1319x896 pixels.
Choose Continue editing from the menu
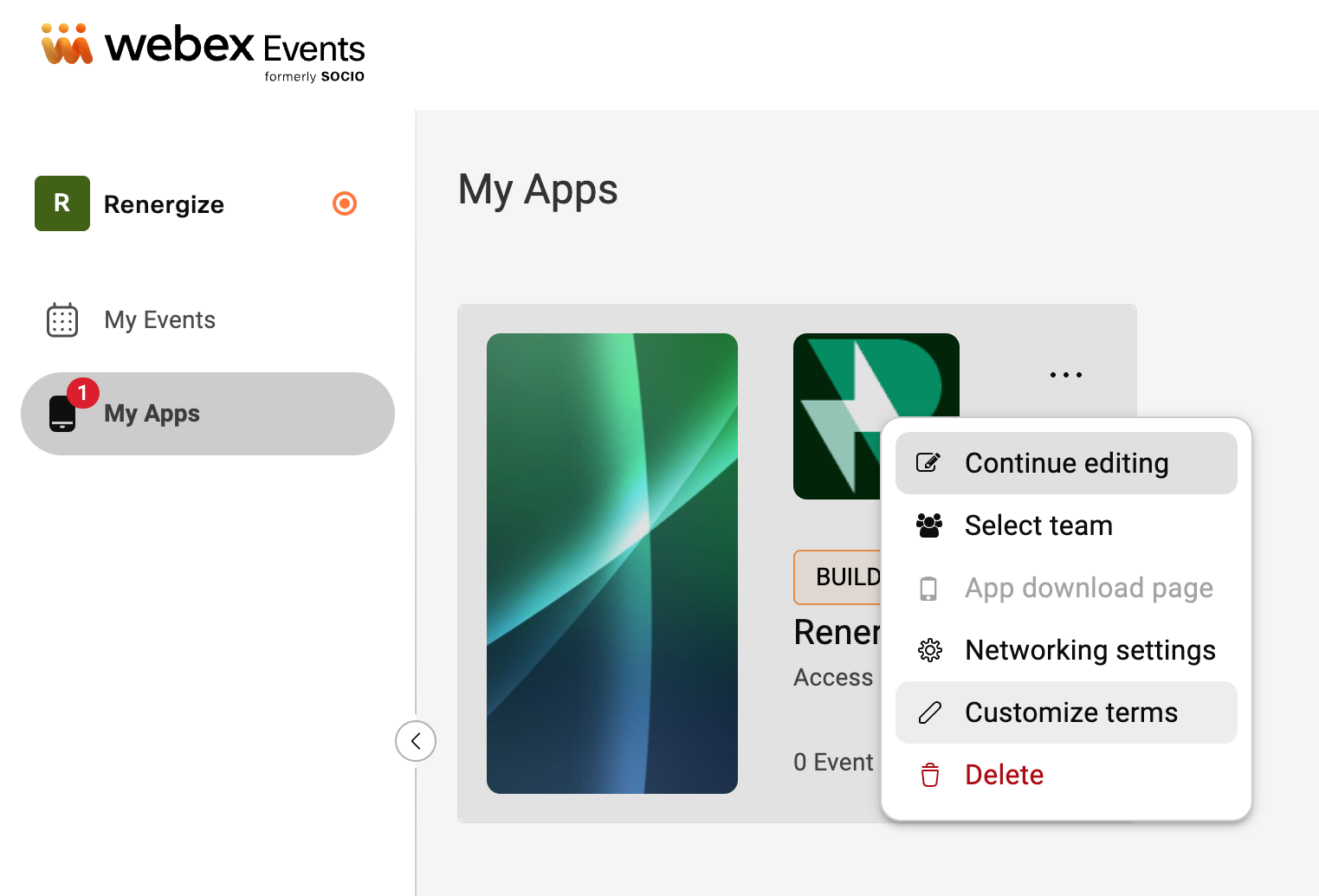pyautogui.click(x=1066, y=463)
